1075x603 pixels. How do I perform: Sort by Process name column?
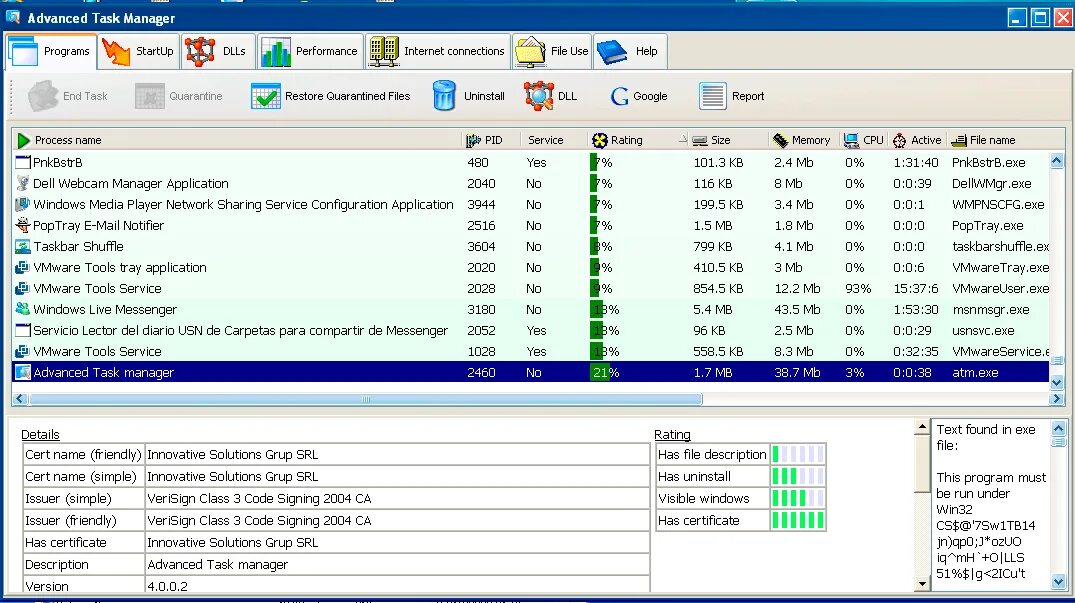click(237, 140)
